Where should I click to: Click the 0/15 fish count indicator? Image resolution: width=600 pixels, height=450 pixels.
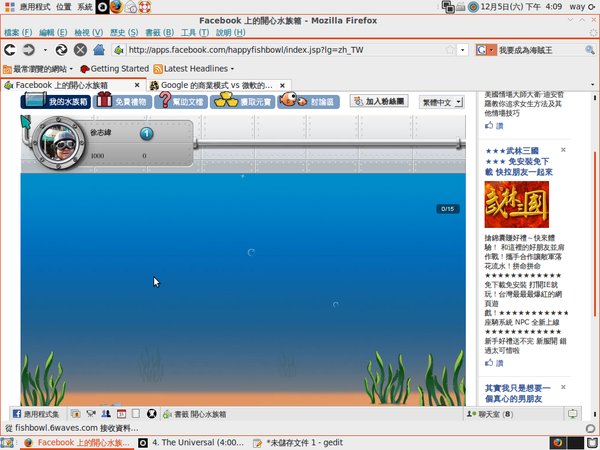[x=448, y=209]
